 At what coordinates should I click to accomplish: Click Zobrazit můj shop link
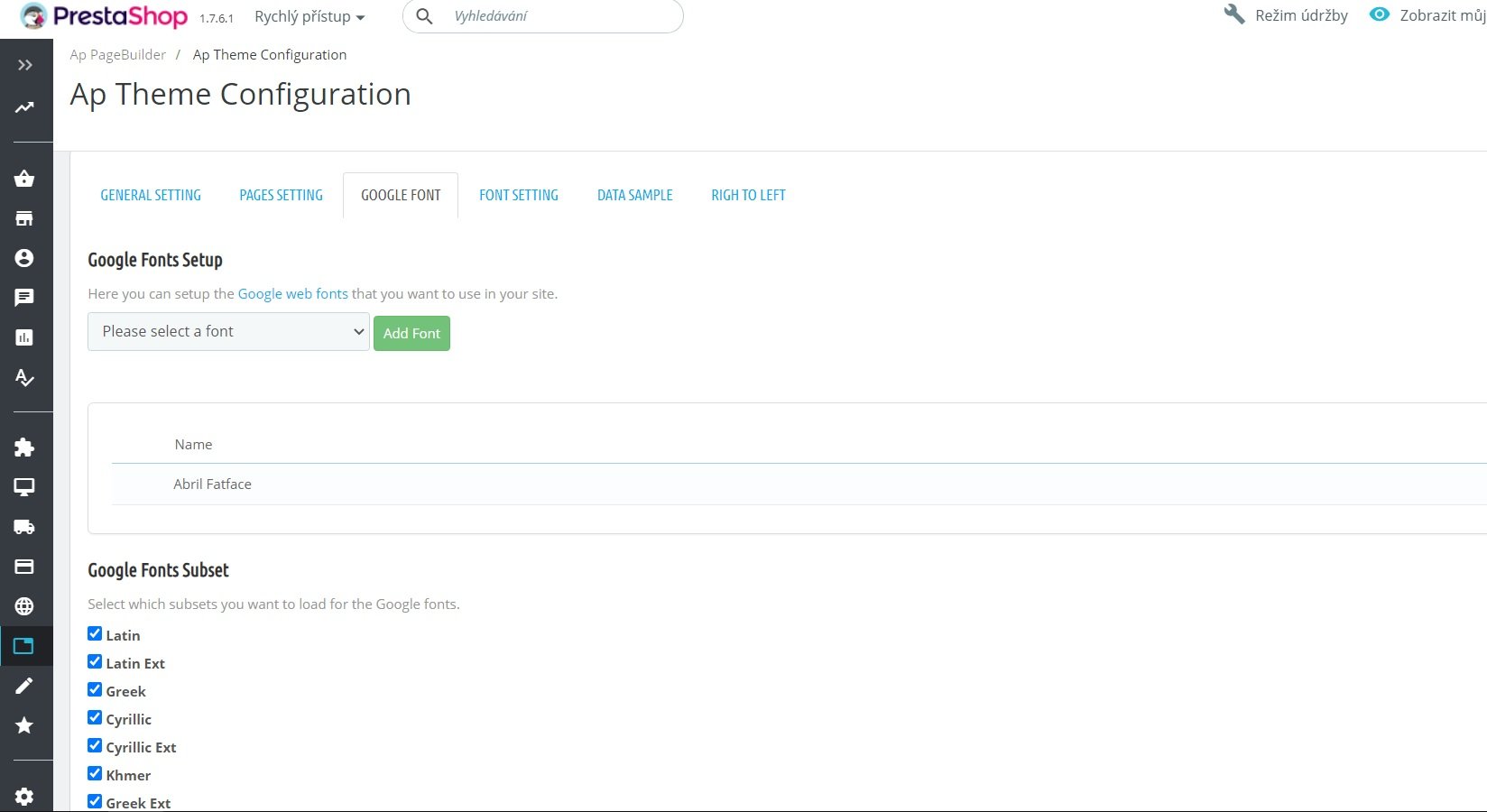1443,15
